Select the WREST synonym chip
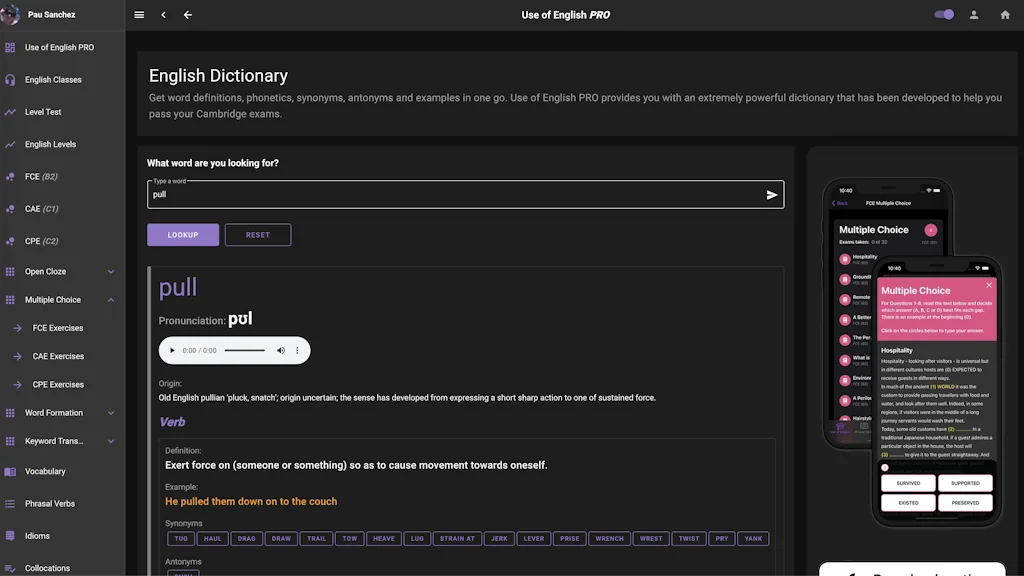 click(651, 539)
